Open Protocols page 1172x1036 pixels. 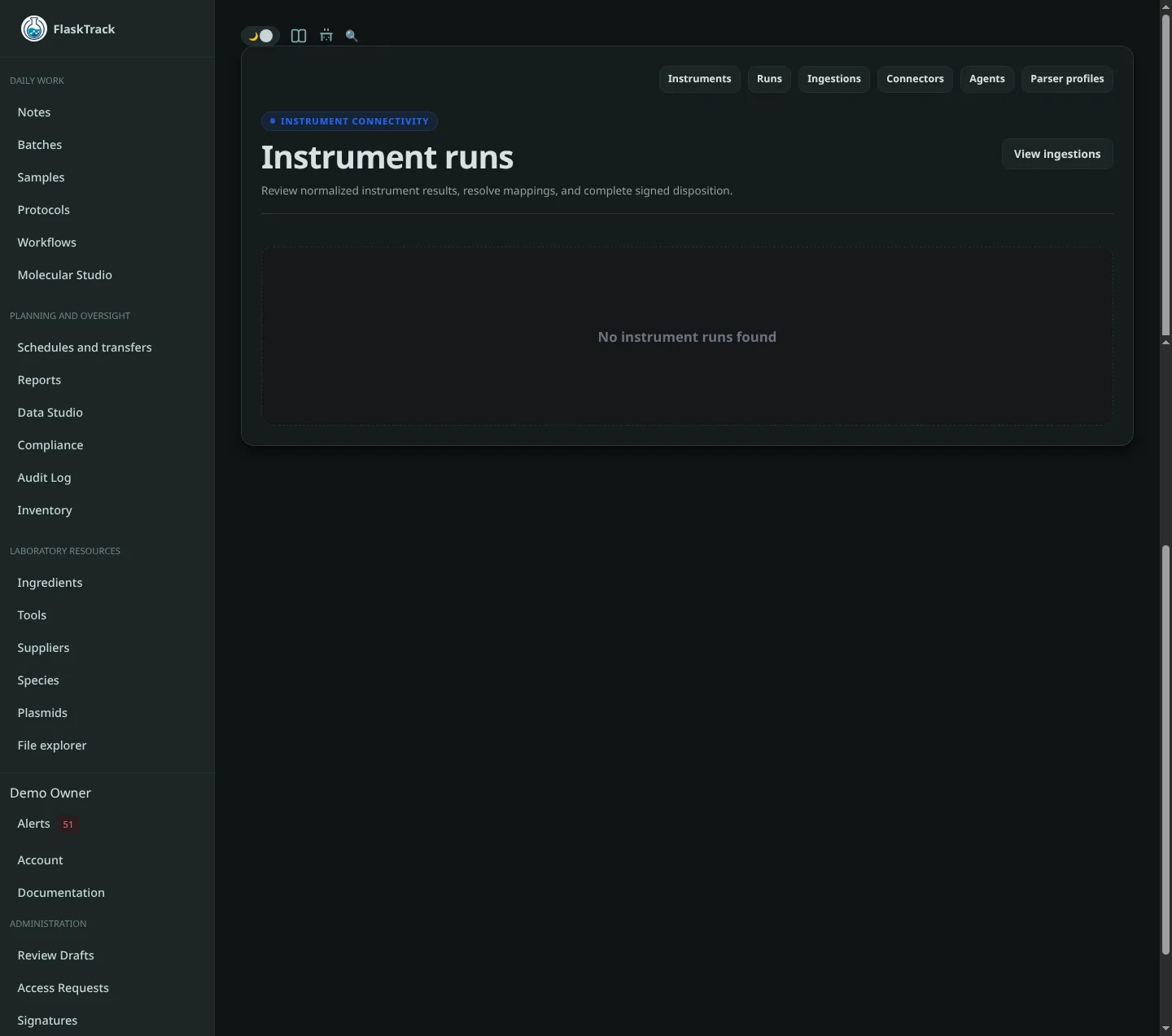[107, 210]
